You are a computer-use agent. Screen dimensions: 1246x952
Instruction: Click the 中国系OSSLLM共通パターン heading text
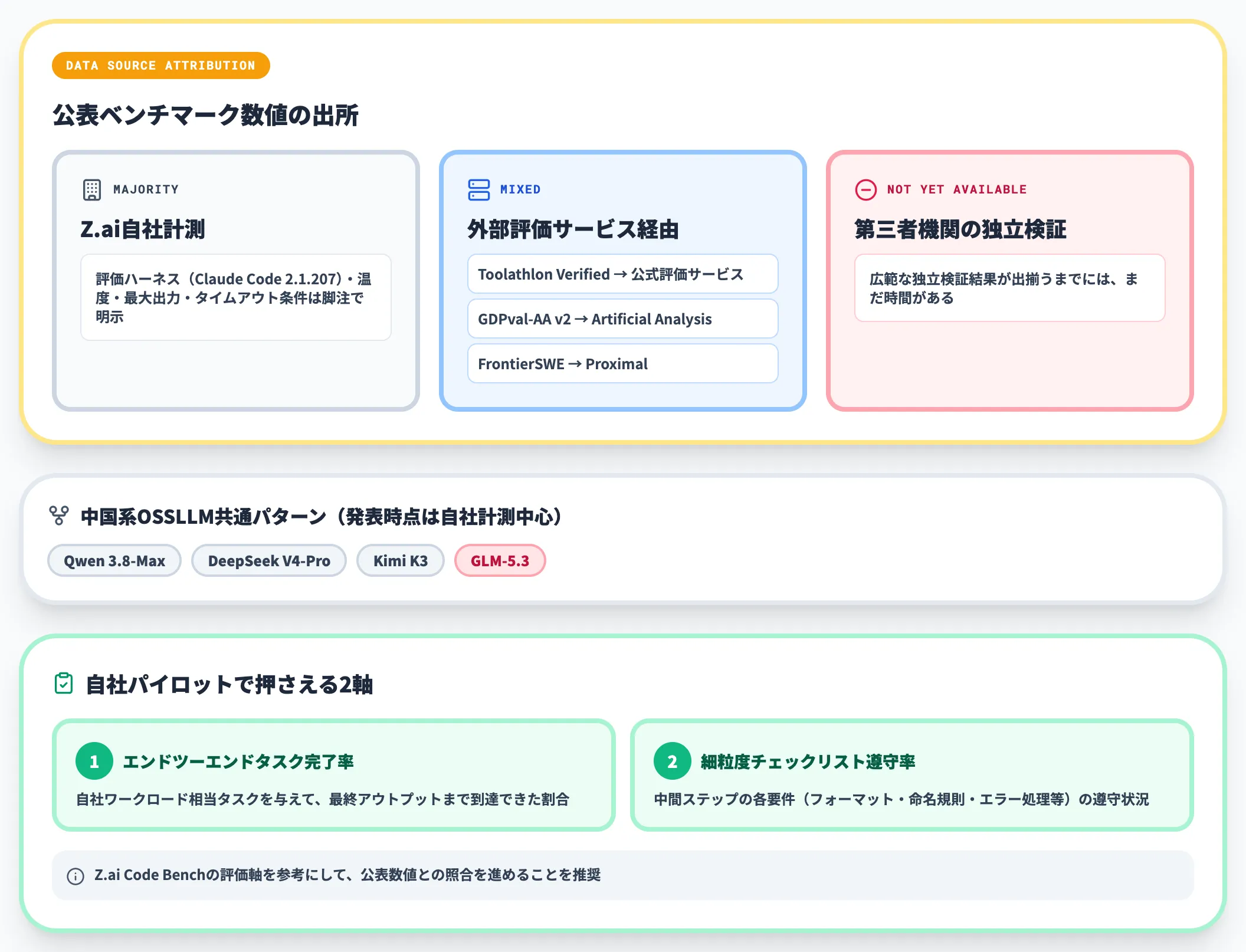[321, 517]
